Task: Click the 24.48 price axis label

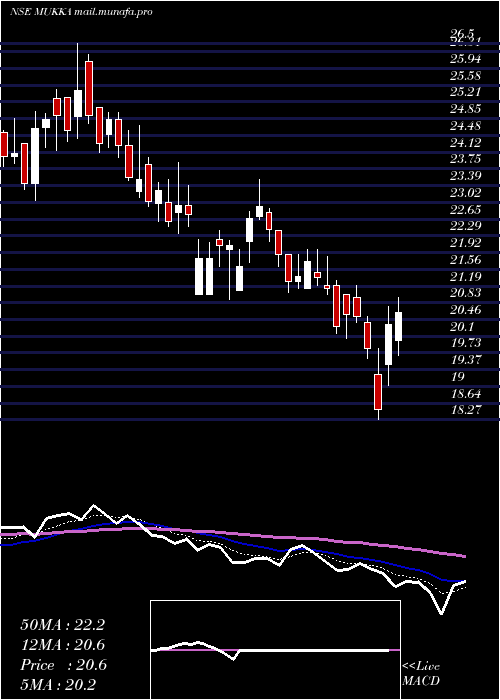Action: [466, 126]
